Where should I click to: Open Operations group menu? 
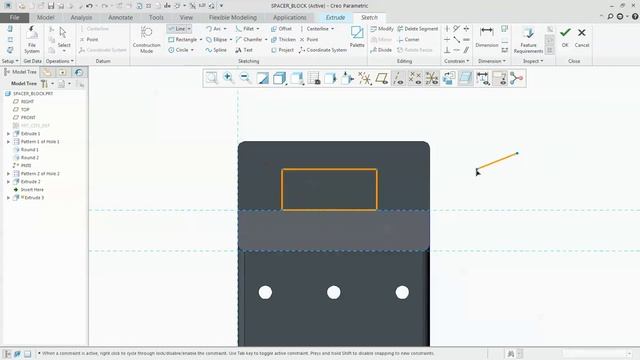60,61
